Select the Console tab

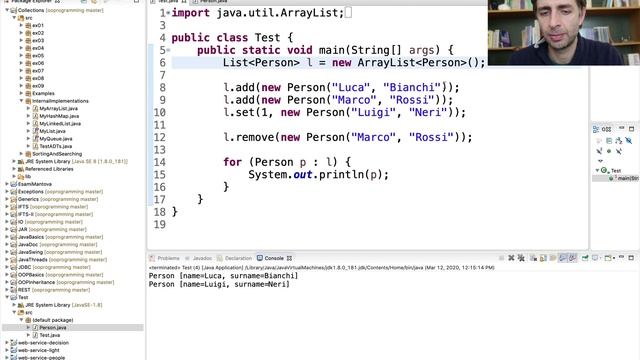point(271,258)
